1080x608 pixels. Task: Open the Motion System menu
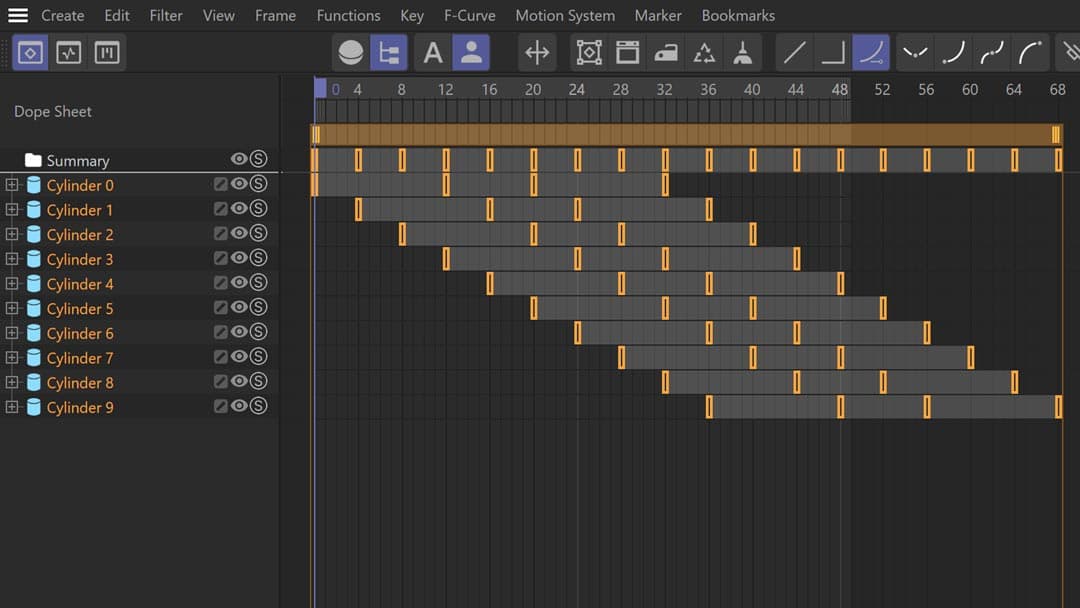(565, 16)
